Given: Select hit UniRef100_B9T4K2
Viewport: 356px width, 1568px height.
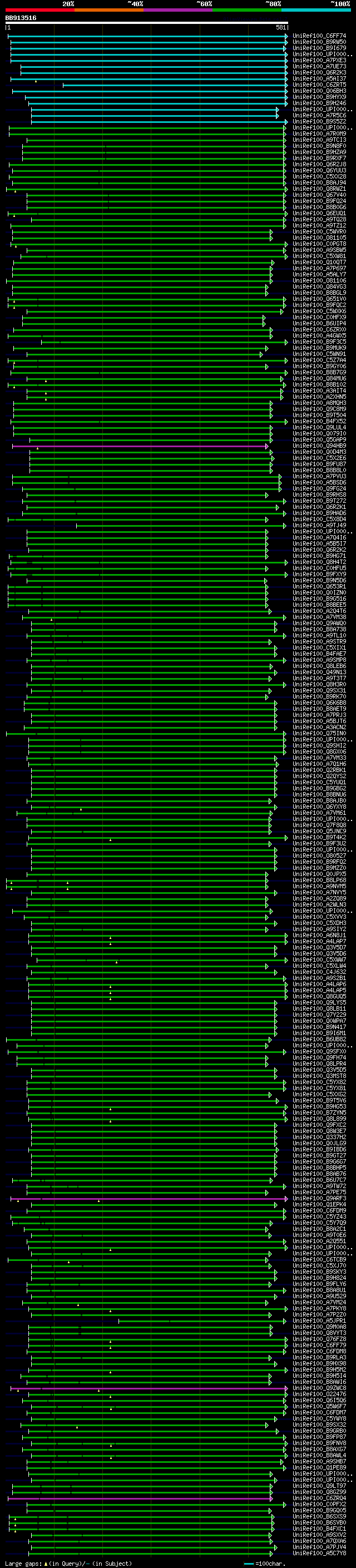Looking at the screenshot, I should (319, 838).
